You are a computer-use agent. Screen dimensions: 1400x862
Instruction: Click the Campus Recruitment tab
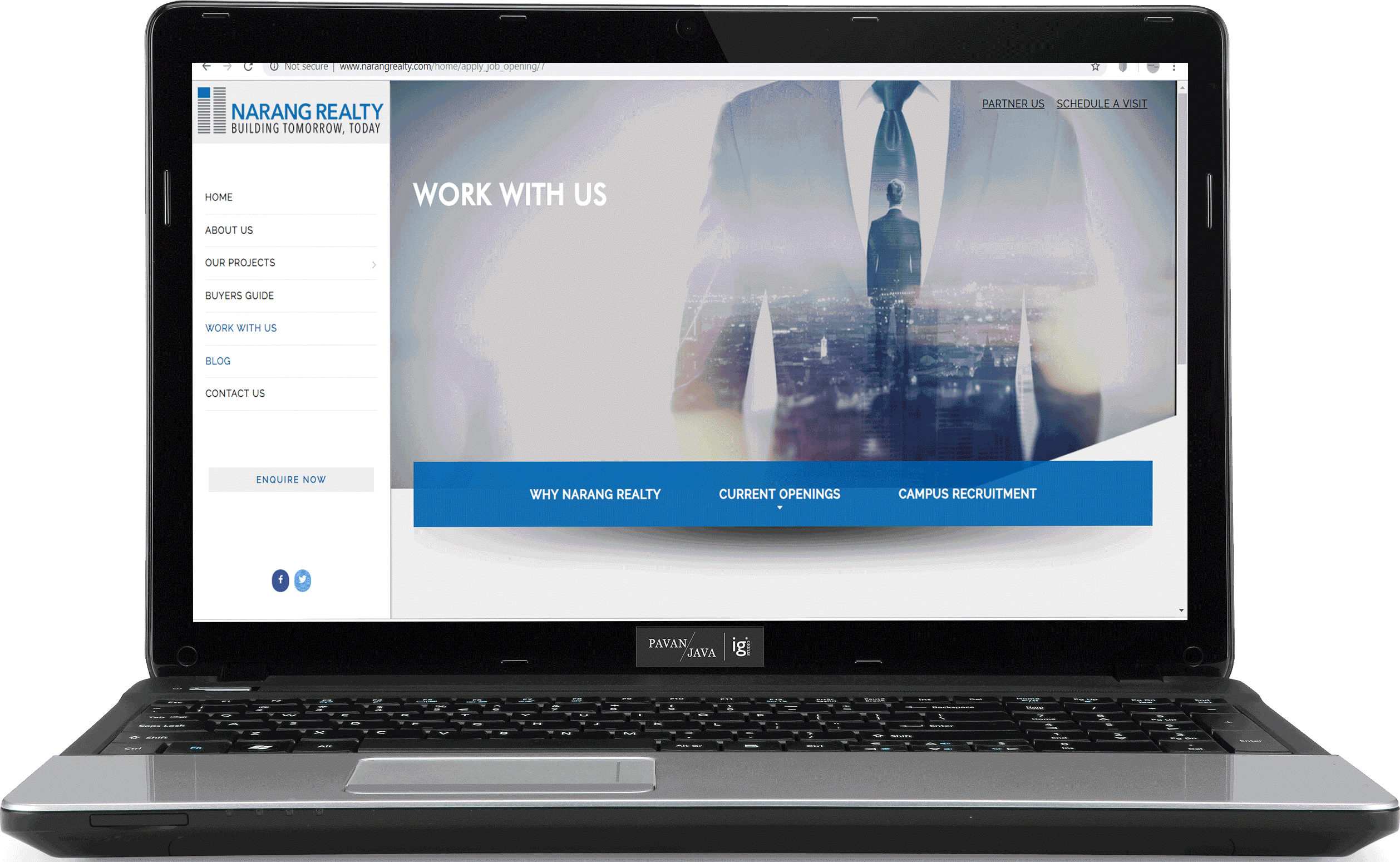(966, 493)
